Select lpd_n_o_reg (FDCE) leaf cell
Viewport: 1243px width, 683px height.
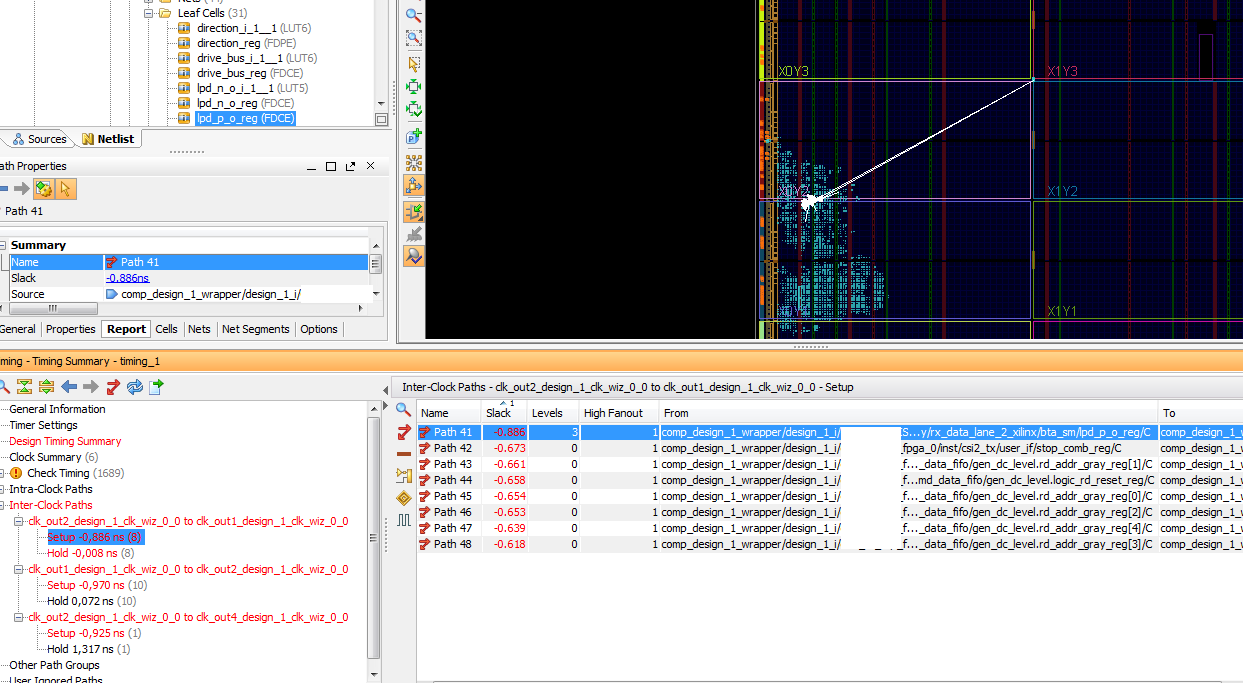(244, 103)
